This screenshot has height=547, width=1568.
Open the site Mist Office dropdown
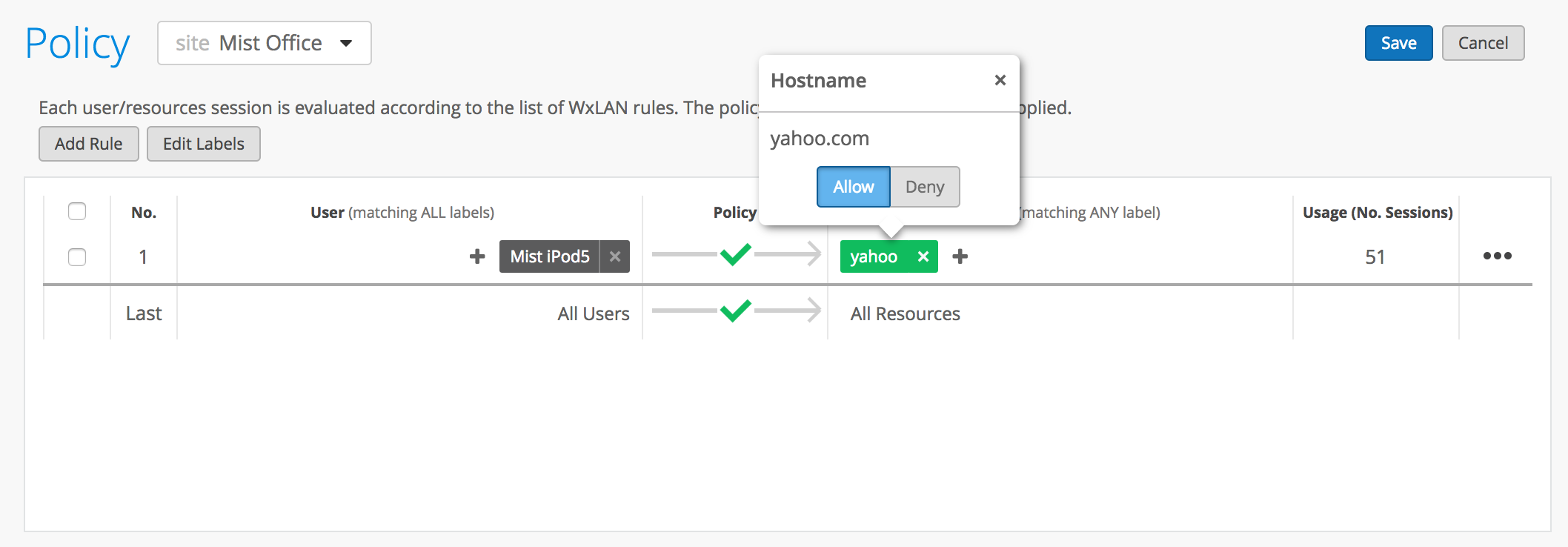(264, 43)
